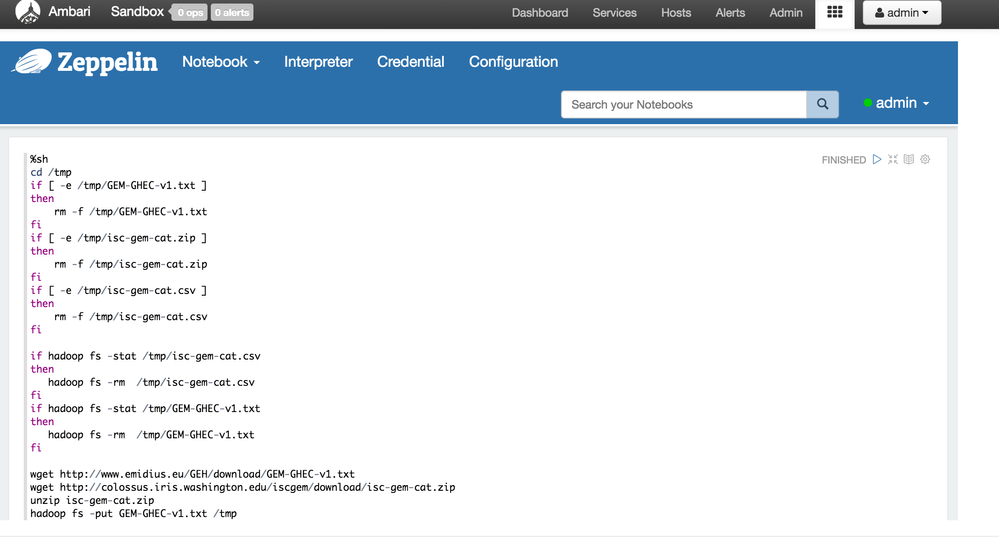Click the Zeppelin logo
The width and height of the screenshot is (999, 553).
pyautogui.click(x=84, y=62)
